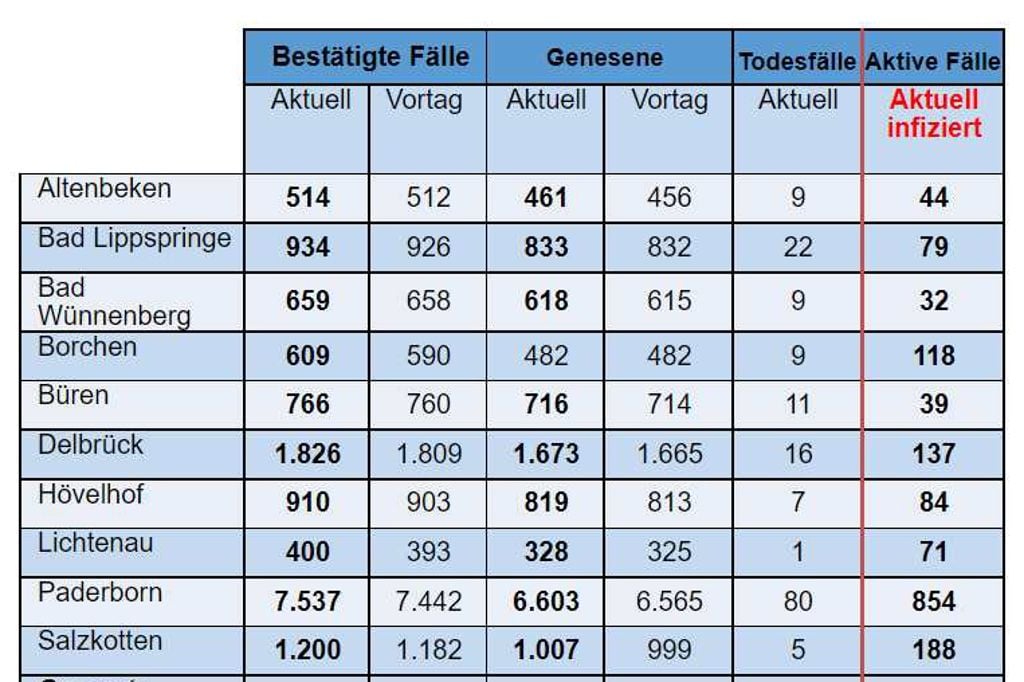This screenshot has width=1024, height=682.
Task: Select Salzkotten's active cases value 188
Action: coord(933,650)
